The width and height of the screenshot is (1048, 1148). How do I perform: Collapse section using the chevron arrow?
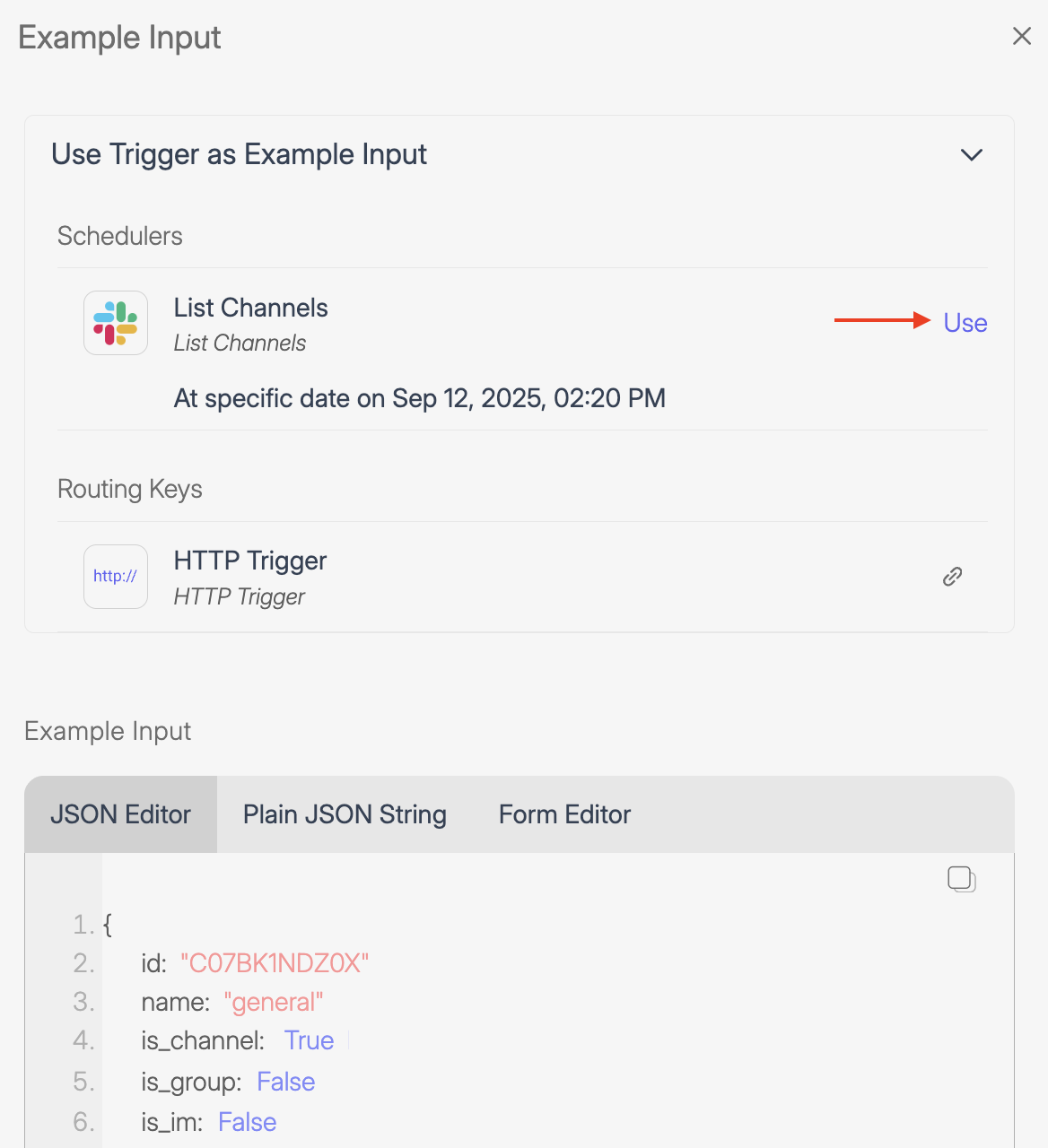pos(971,155)
